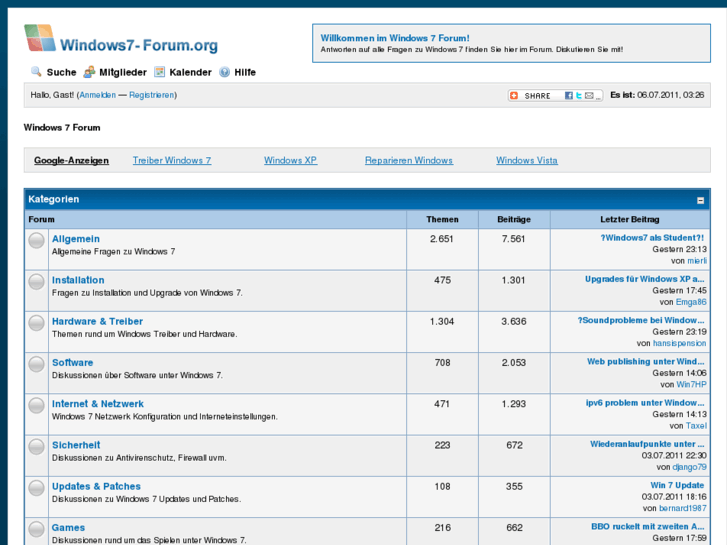Viewport: 727px width, 545px height.
Task: Click the Google-Anzeigen label link
Action: (x=71, y=160)
